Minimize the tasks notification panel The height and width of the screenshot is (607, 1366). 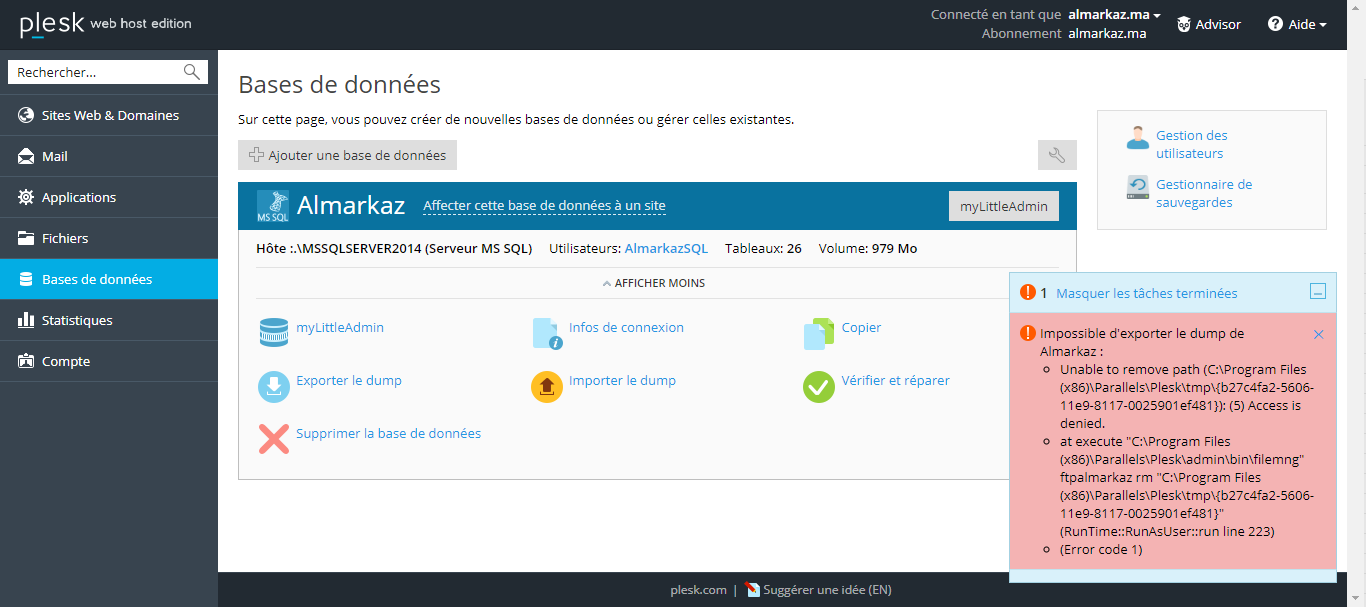pos(1318,292)
